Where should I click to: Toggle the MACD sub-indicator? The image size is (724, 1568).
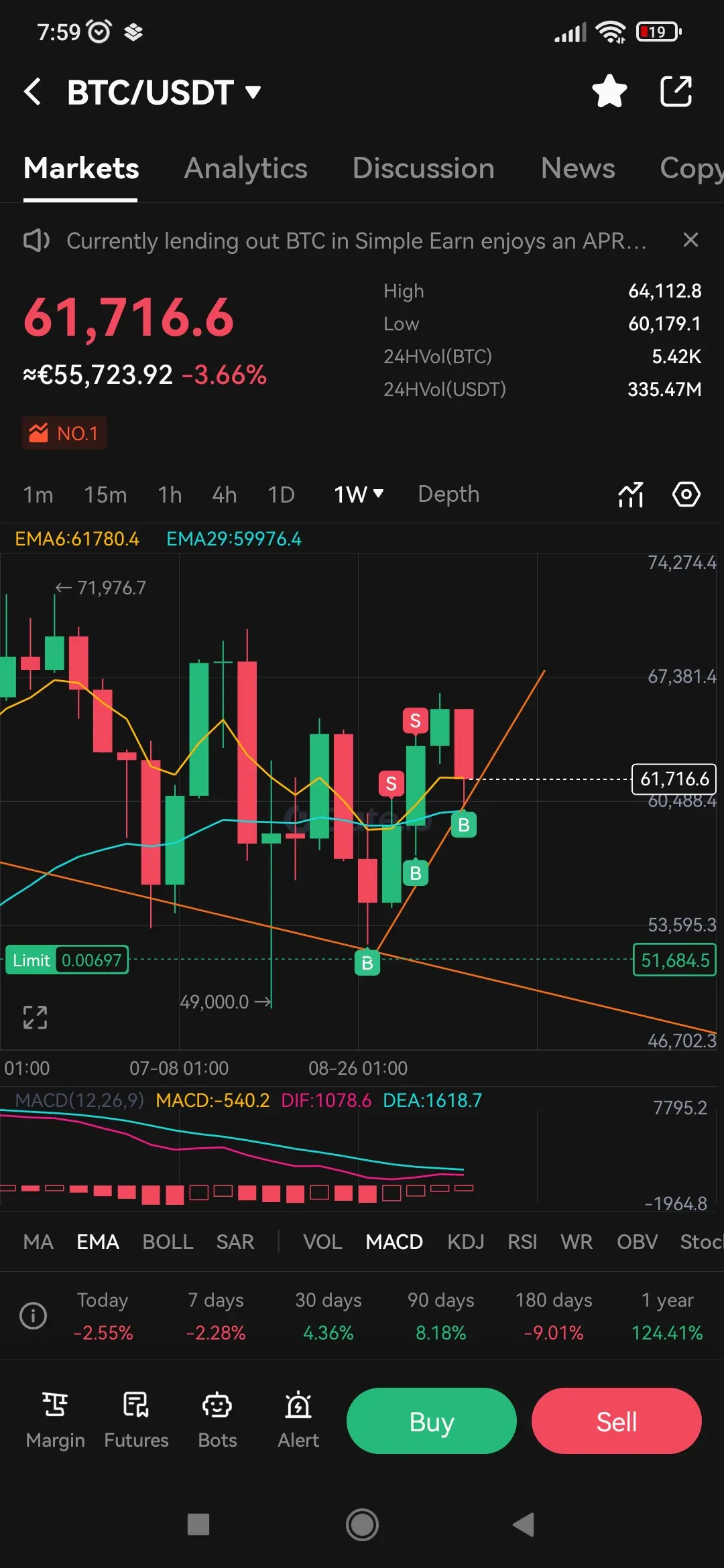[394, 1242]
